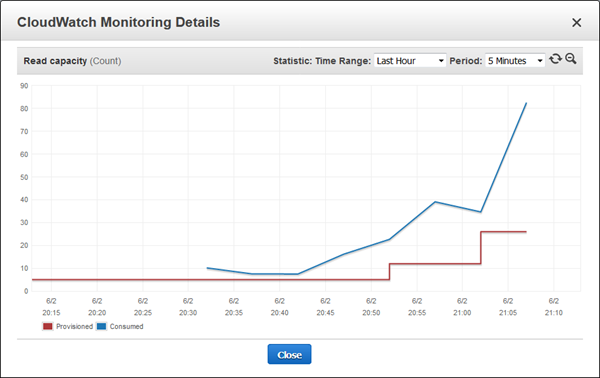
Task: Click the consumed line peak near 21:05
Action: click(x=526, y=103)
